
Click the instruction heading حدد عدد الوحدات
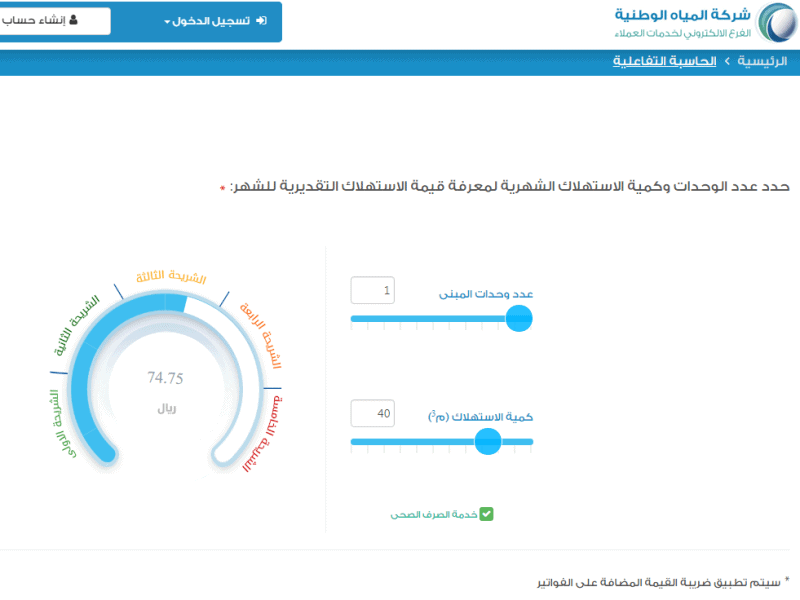click(x=510, y=186)
